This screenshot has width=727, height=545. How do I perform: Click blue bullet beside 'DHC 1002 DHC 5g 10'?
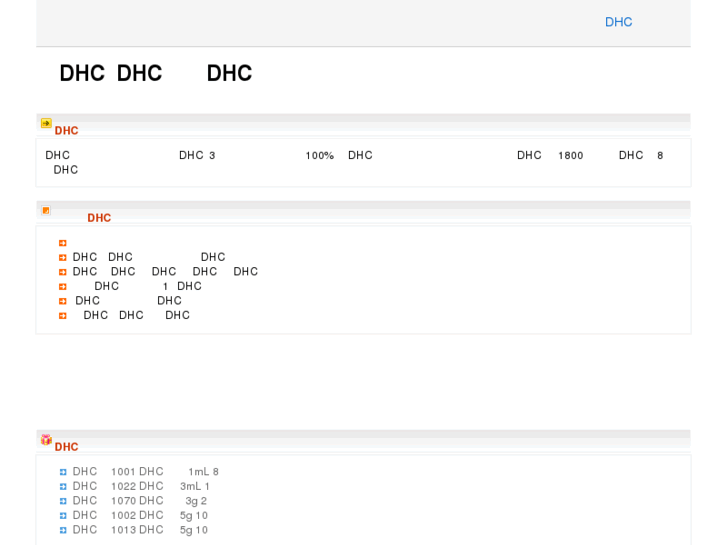(63, 516)
